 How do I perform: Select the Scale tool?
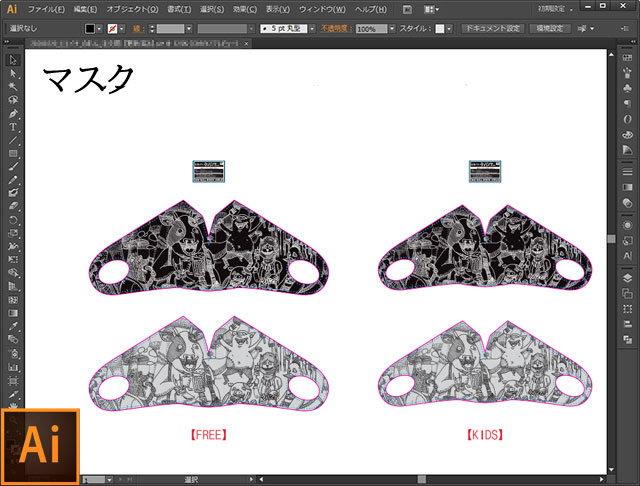[x=13, y=233]
